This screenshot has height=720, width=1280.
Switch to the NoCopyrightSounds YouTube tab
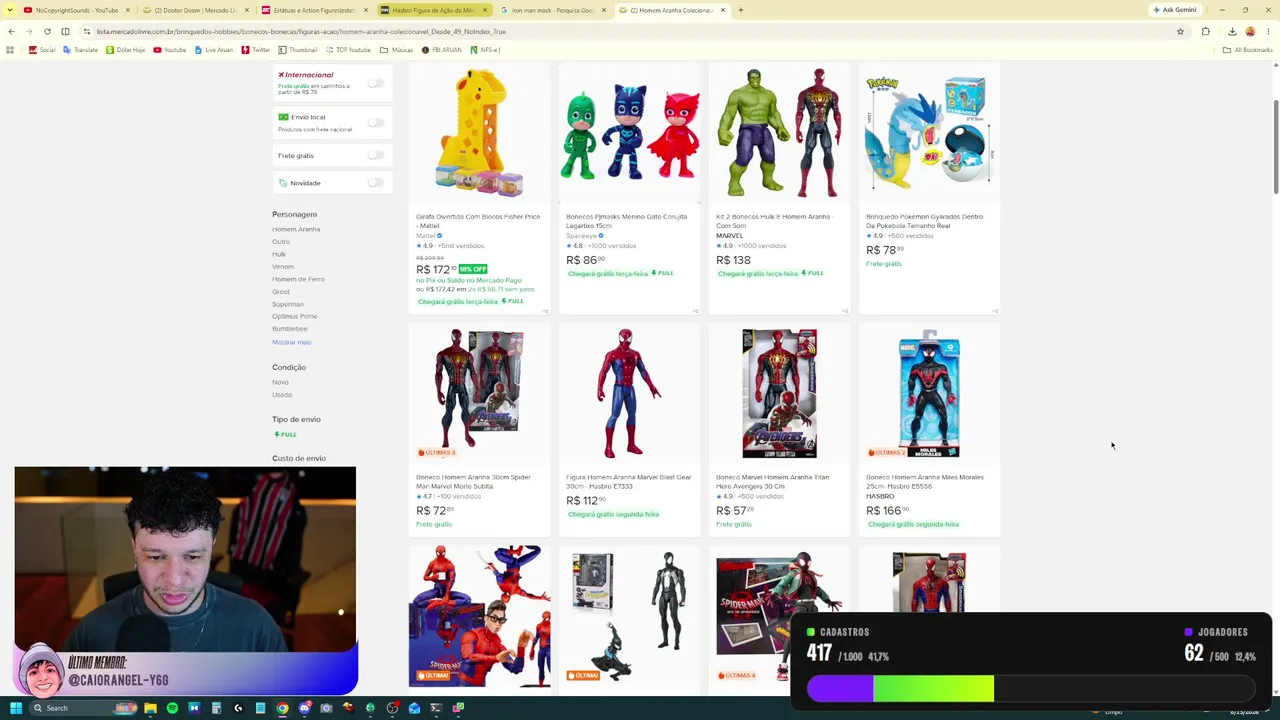coord(76,10)
